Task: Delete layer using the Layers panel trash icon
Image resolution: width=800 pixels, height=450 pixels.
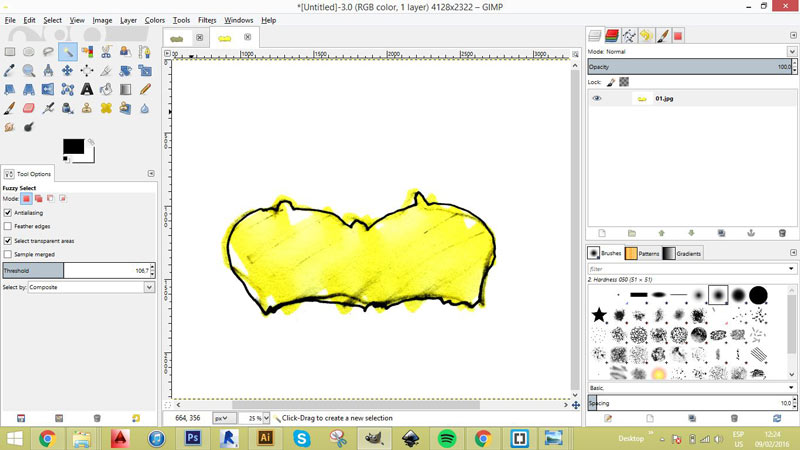Action: 782,233
